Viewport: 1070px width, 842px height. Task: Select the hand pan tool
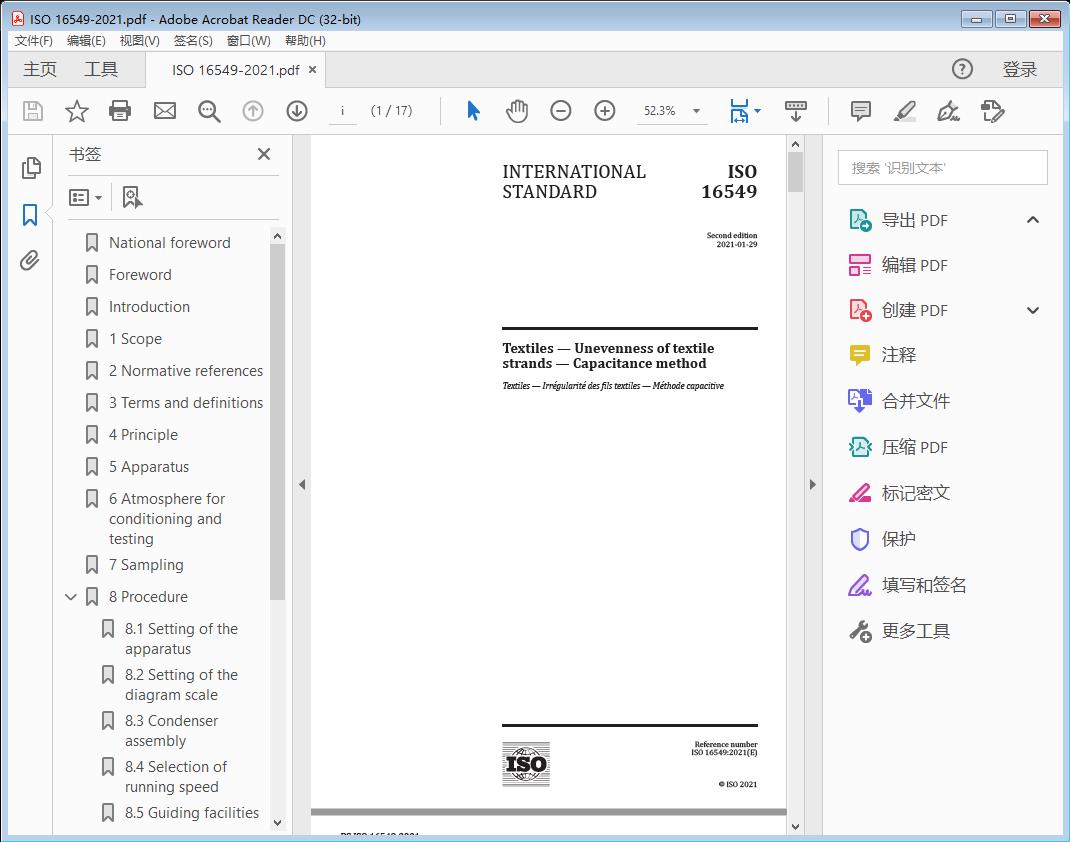[x=517, y=111]
